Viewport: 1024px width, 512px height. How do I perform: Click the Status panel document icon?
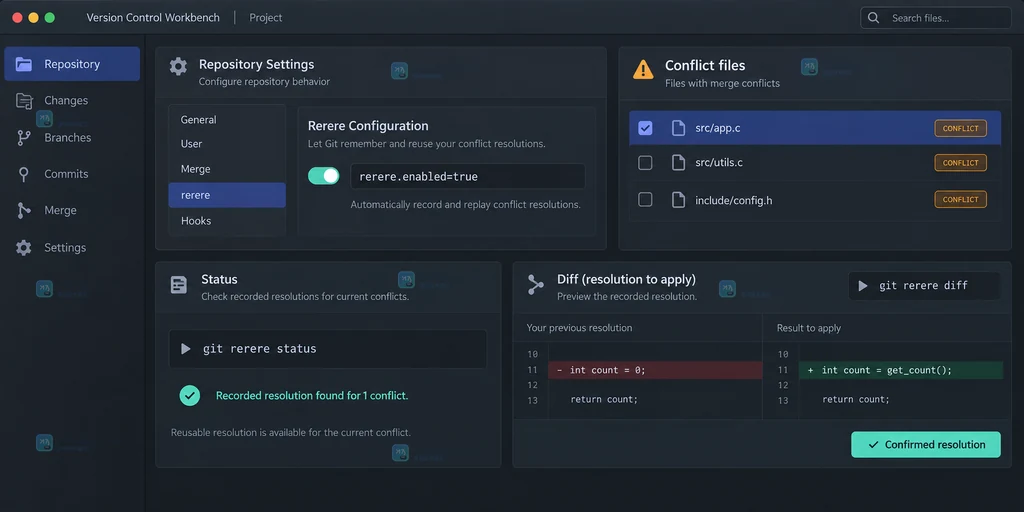click(x=179, y=285)
